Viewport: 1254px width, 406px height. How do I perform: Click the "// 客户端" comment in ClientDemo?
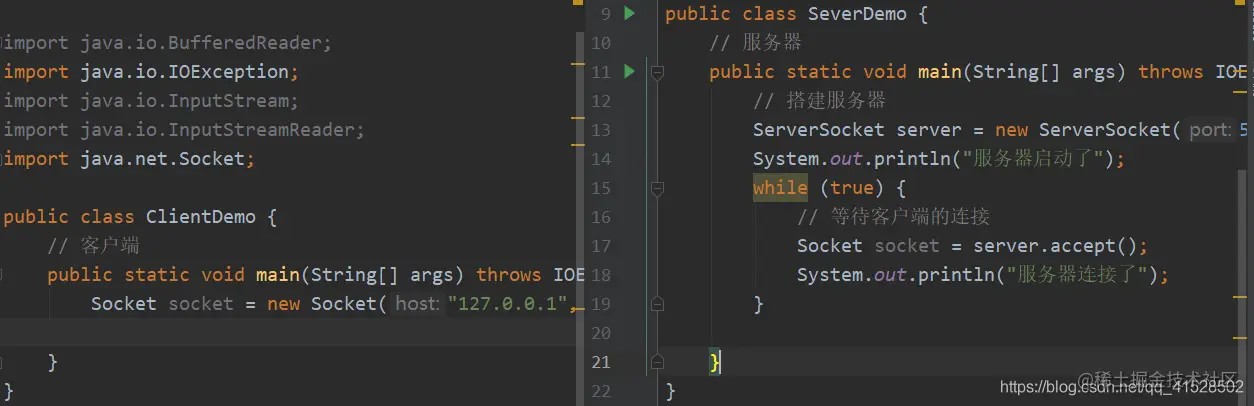pyautogui.click(x=93, y=246)
